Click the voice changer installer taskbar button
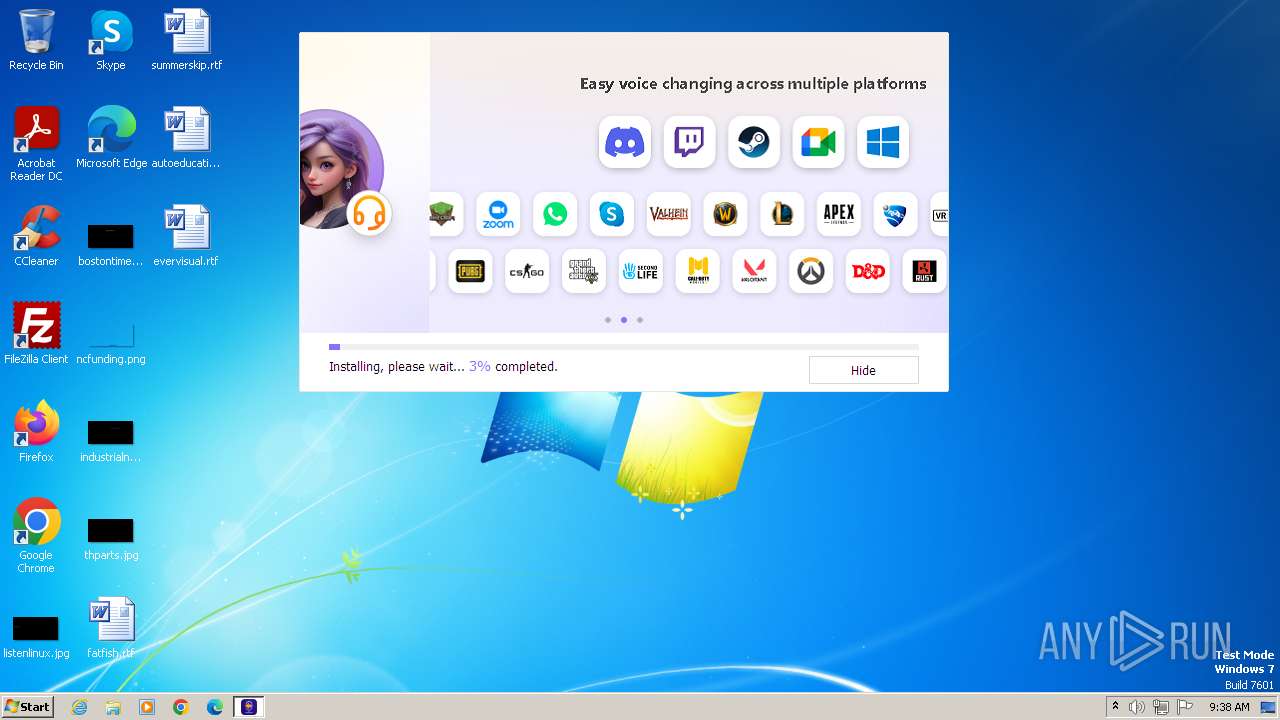Image resolution: width=1280 pixels, height=720 pixels. pyautogui.click(x=249, y=707)
